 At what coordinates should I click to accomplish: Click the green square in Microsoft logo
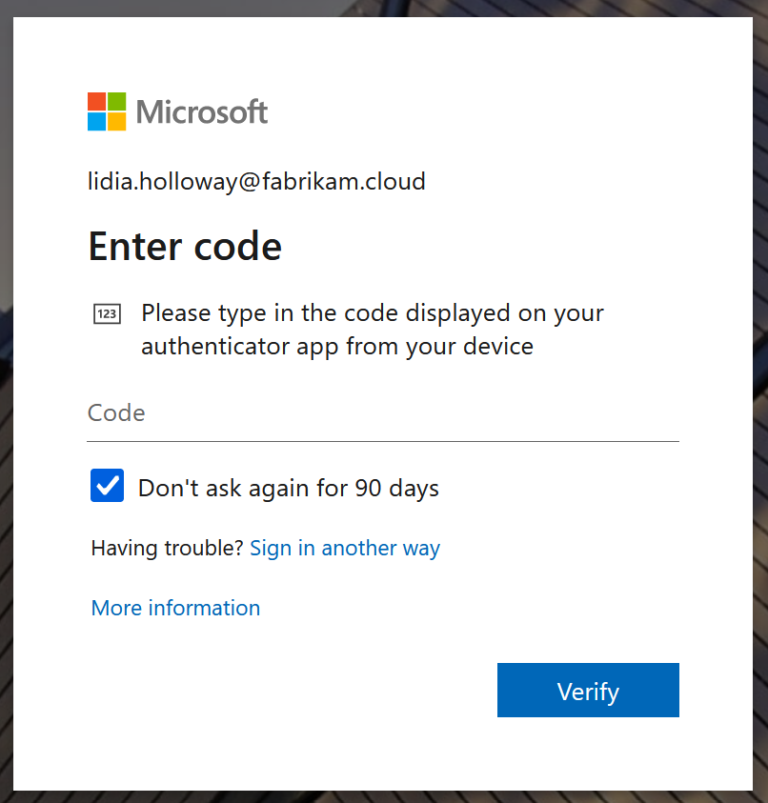pyautogui.click(x=117, y=102)
